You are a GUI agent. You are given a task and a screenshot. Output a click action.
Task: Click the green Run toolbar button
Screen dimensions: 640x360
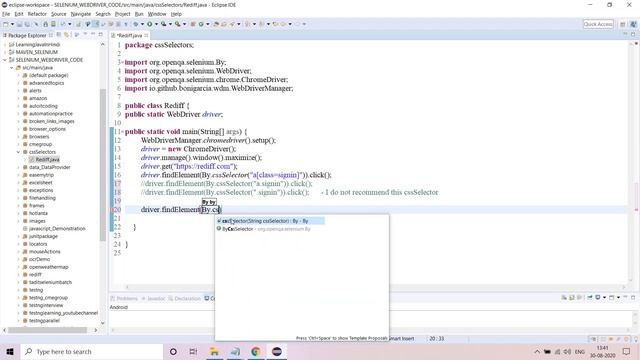click(150, 24)
